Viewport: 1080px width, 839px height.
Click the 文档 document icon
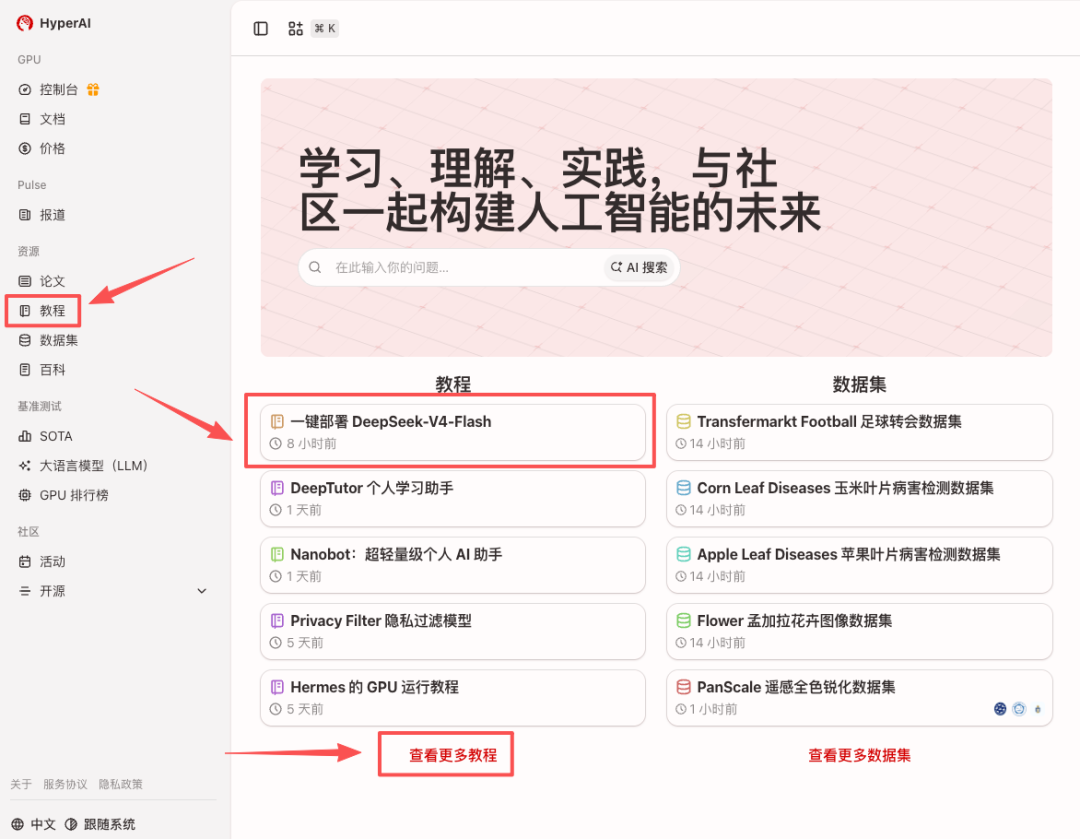pyautogui.click(x=25, y=119)
